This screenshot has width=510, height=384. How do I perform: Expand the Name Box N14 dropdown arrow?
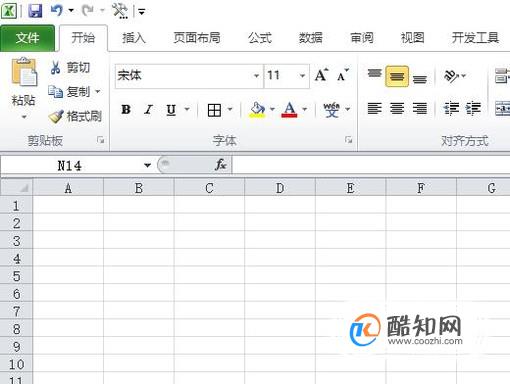147,165
